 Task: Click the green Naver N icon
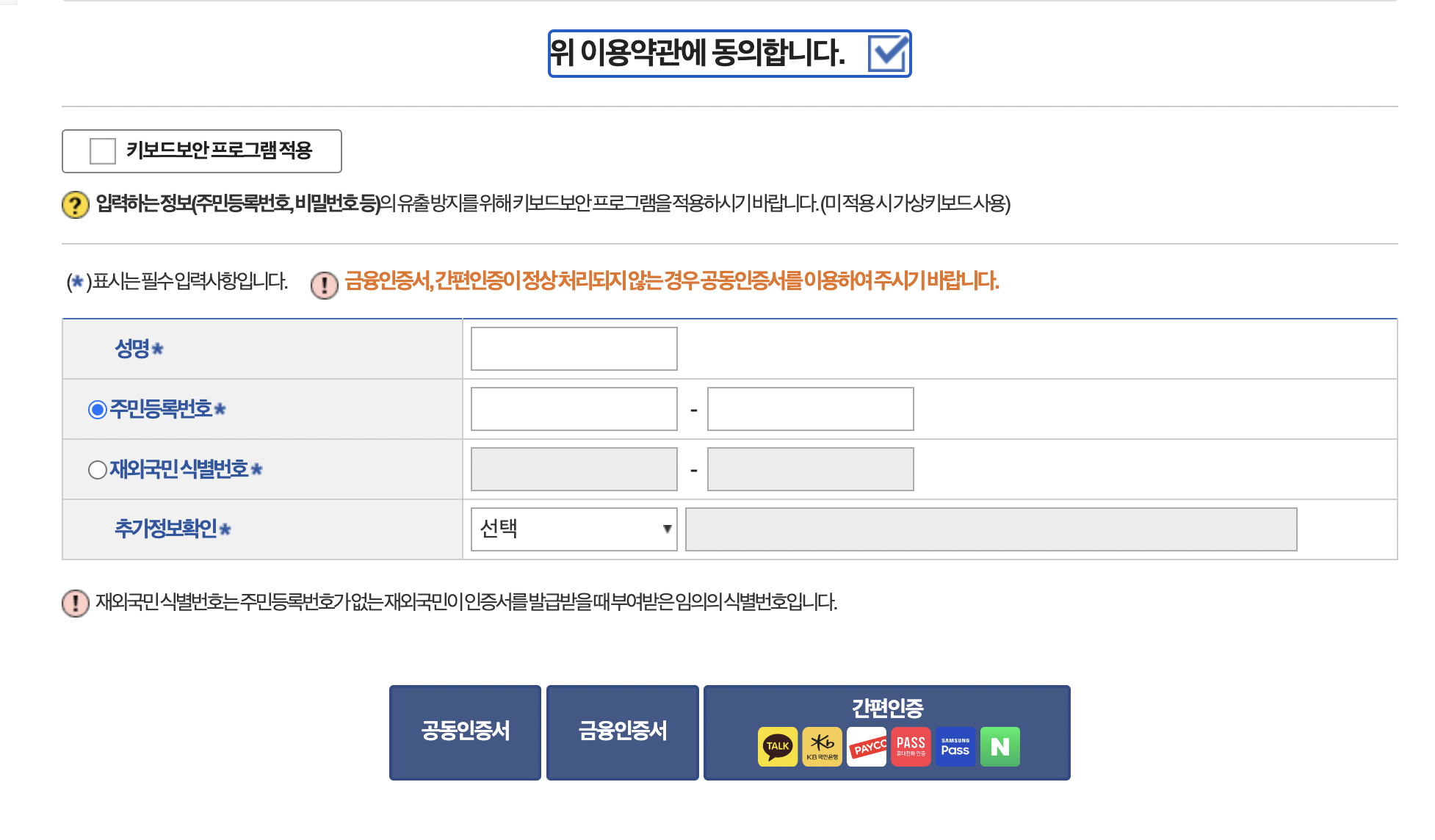[x=1000, y=747]
